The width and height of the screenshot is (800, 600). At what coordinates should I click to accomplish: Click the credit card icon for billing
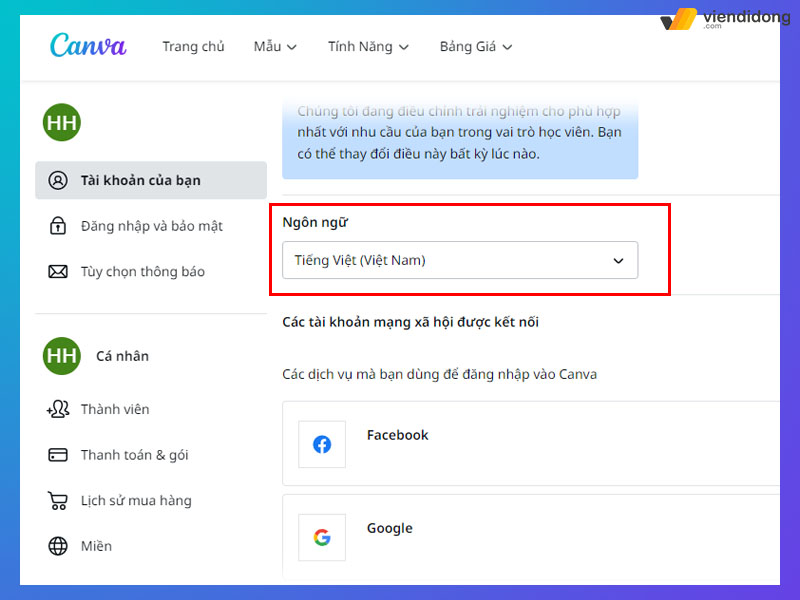(x=58, y=455)
